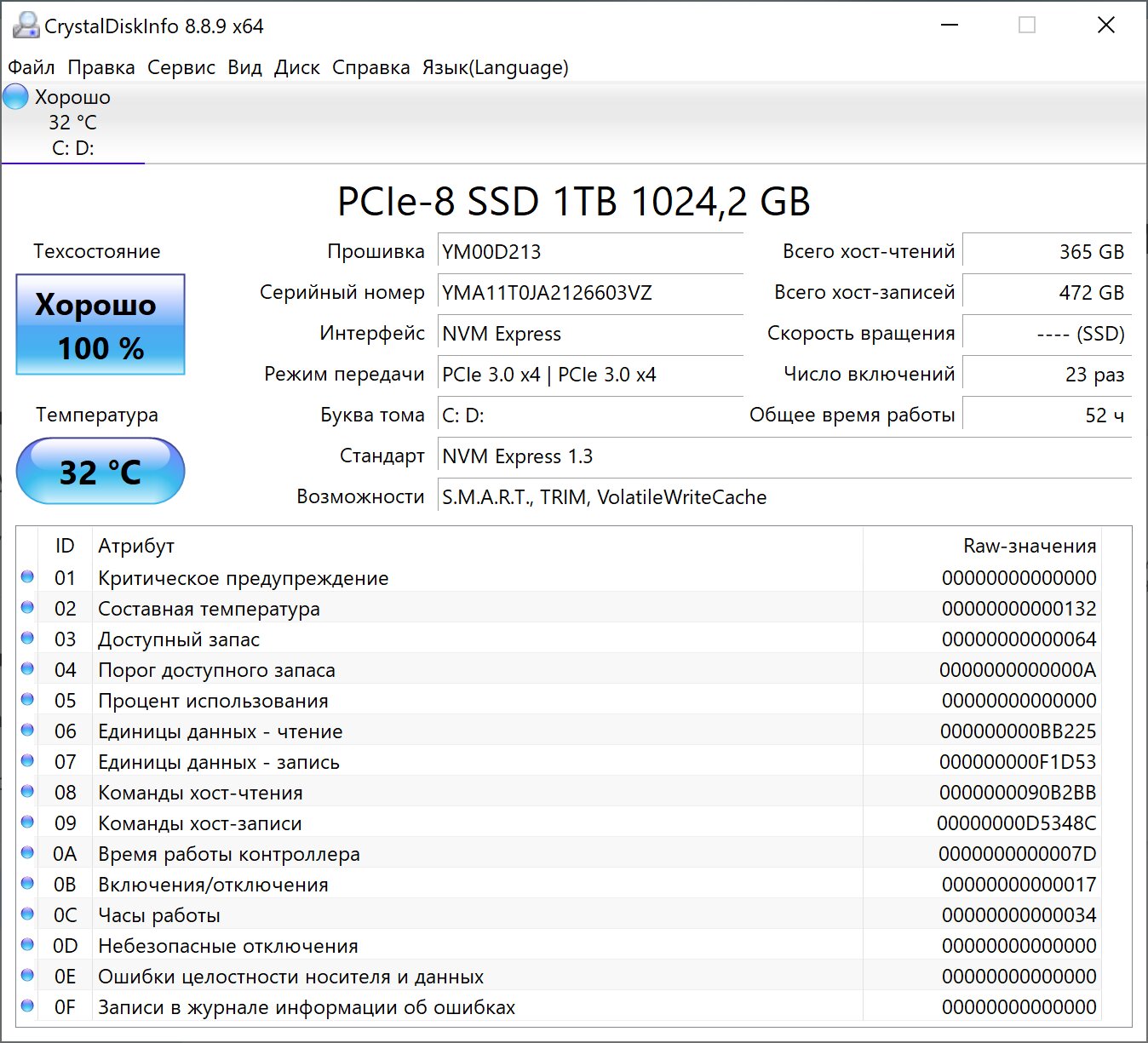Click status dot for Критическое предупреждение row
The height and width of the screenshot is (1043, 1148).
click(x=27, y=577)
